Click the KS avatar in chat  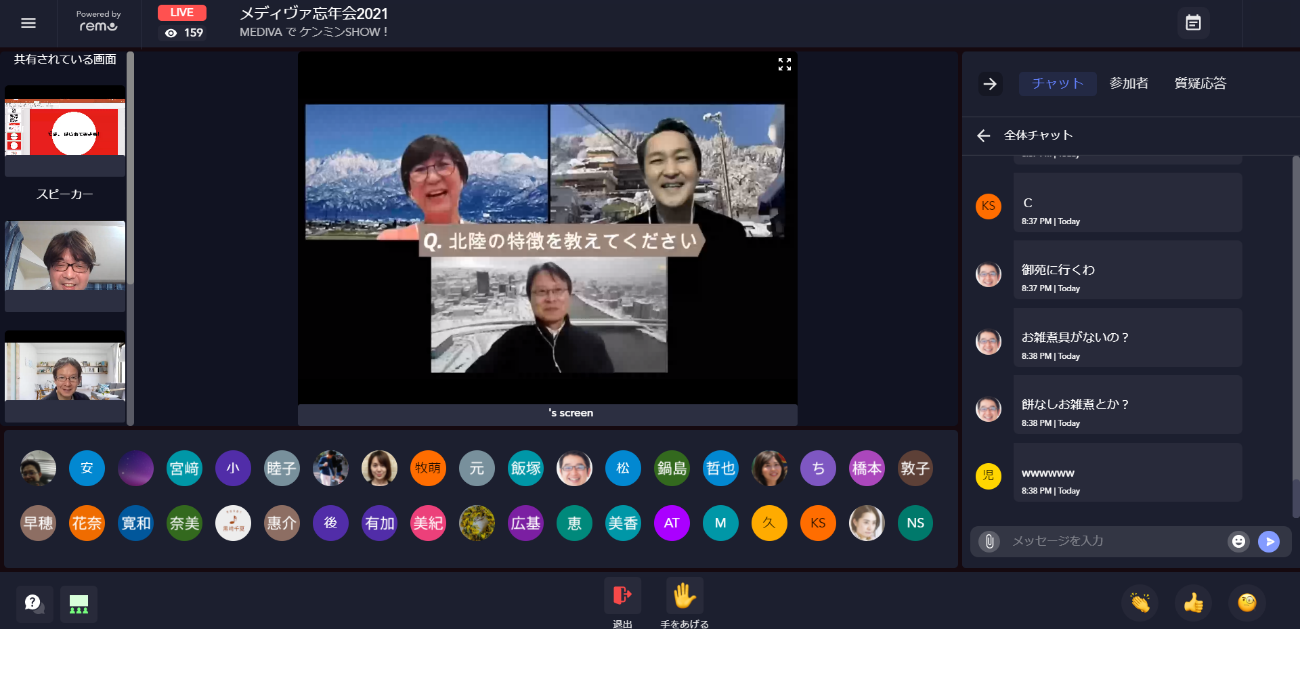coord(988,206)
